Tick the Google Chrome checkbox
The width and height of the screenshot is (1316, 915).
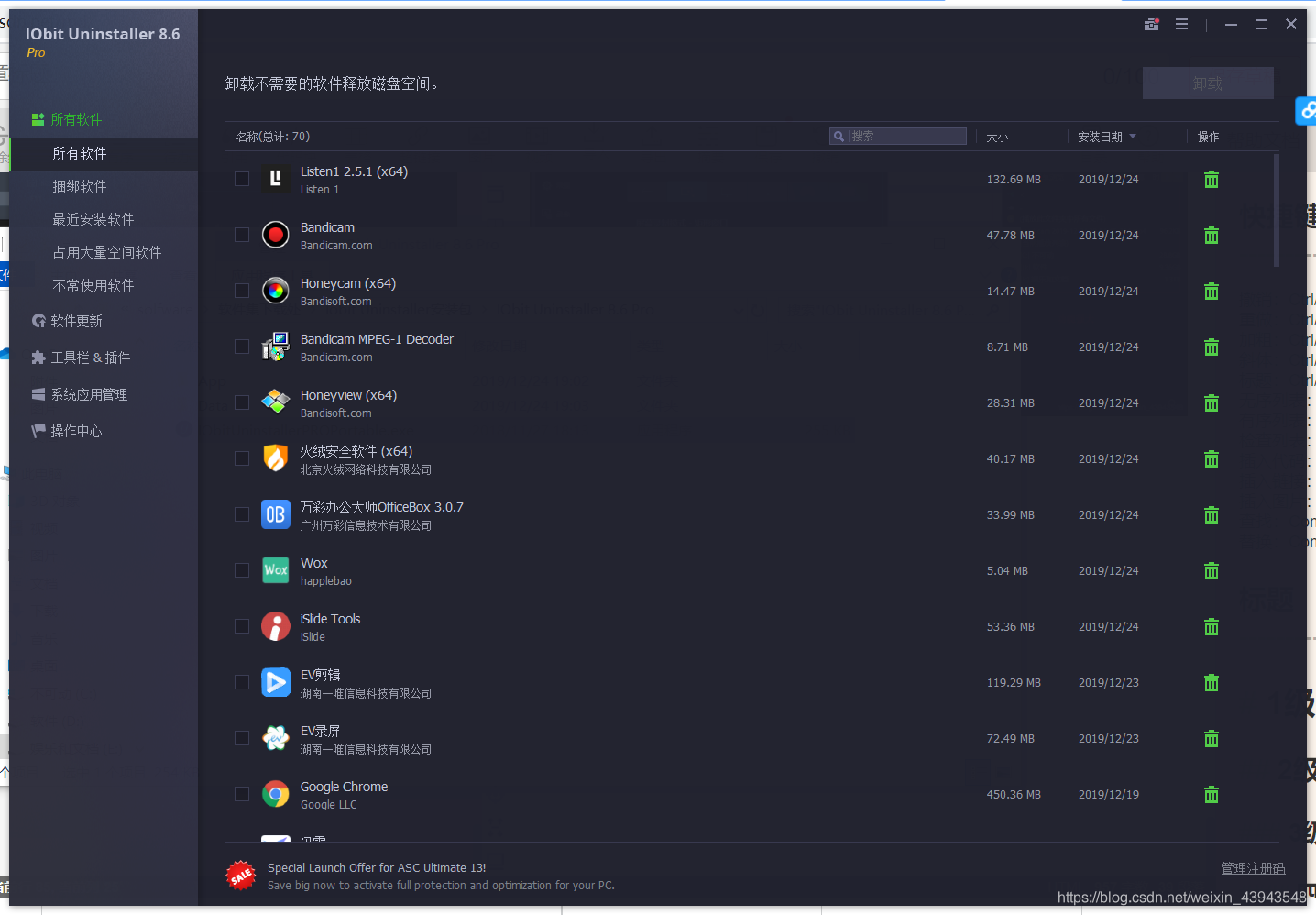(x=242, y=794)
